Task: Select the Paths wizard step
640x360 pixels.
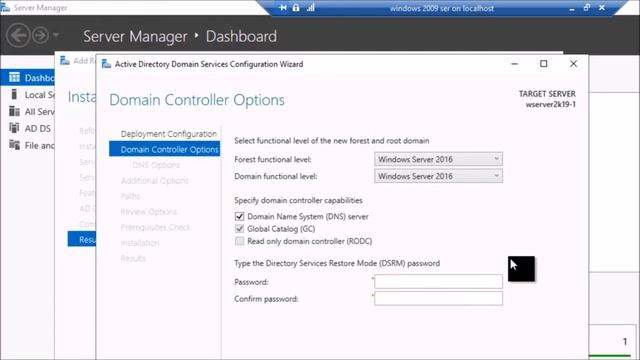Action: click(x=130, y=196)
